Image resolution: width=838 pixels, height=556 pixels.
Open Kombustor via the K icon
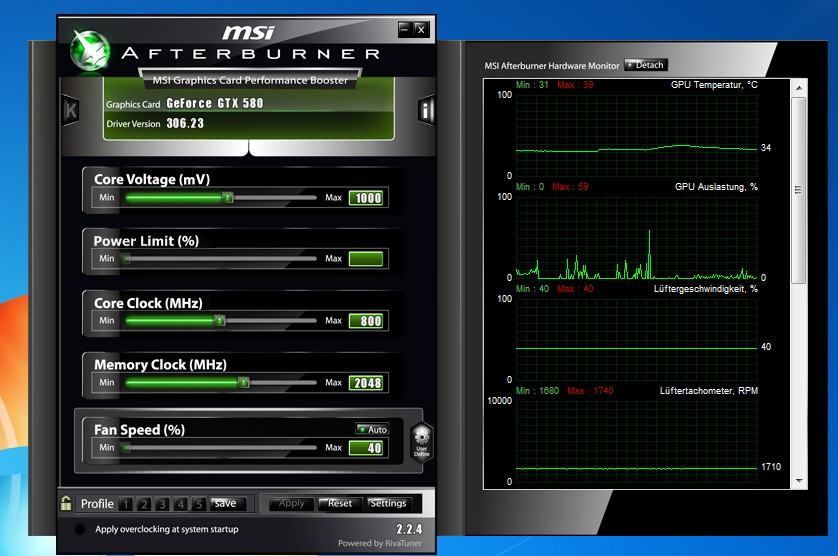pyautogui.click(x=71, y=110)
